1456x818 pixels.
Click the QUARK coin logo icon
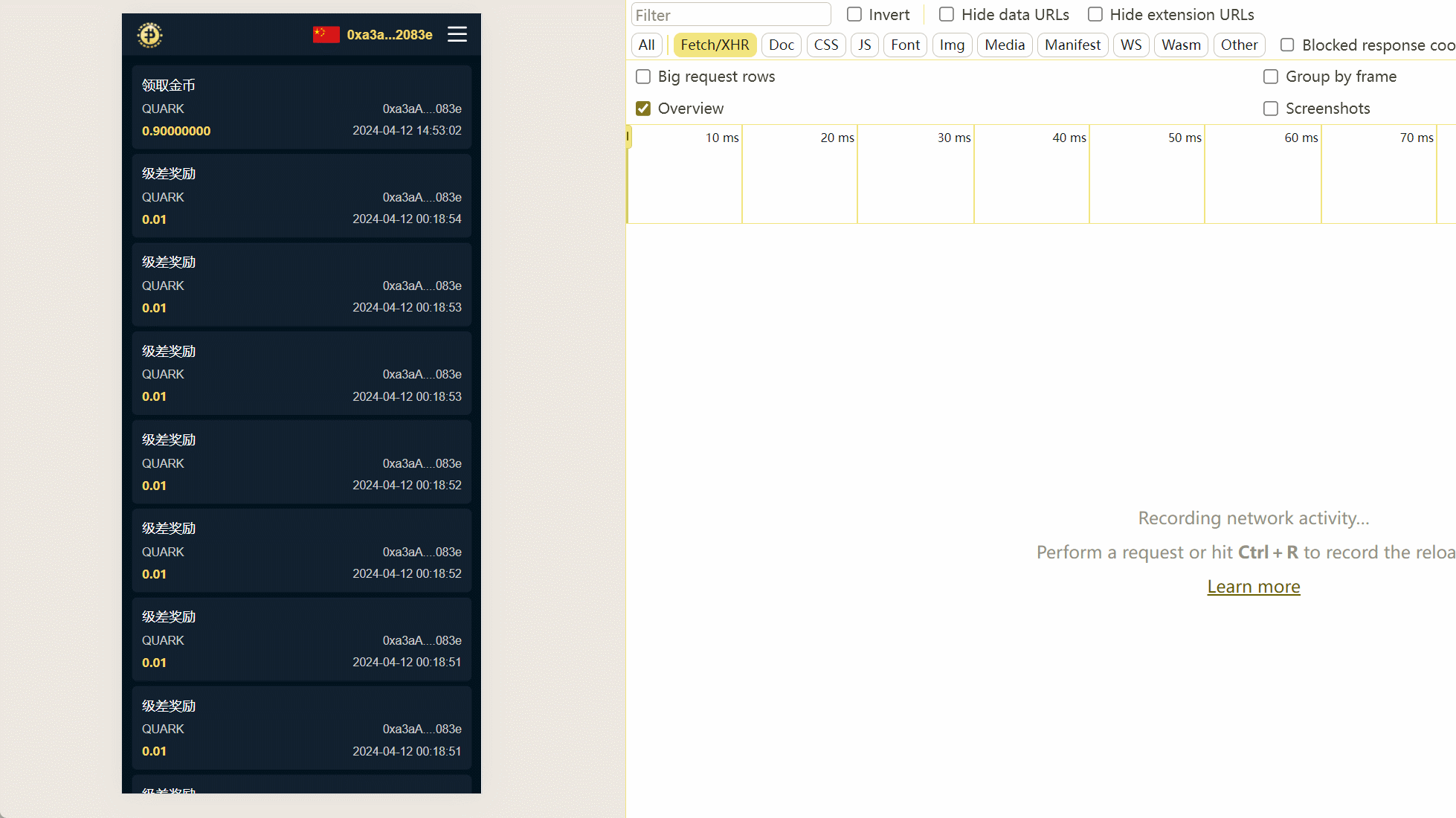tap(150, 35)
